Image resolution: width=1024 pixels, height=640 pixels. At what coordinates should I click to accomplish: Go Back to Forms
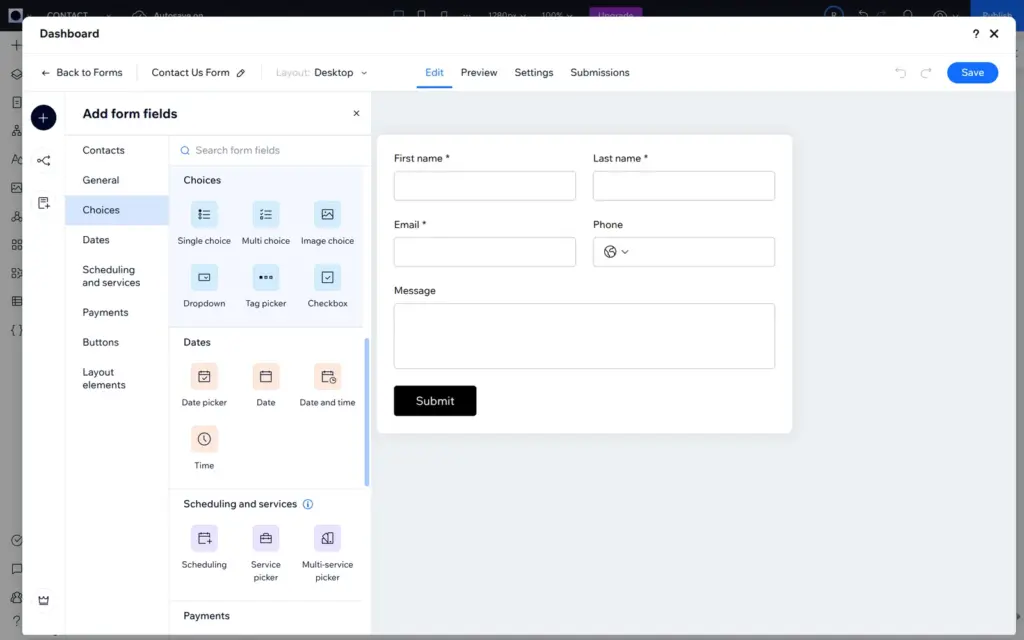pos(82,72)
